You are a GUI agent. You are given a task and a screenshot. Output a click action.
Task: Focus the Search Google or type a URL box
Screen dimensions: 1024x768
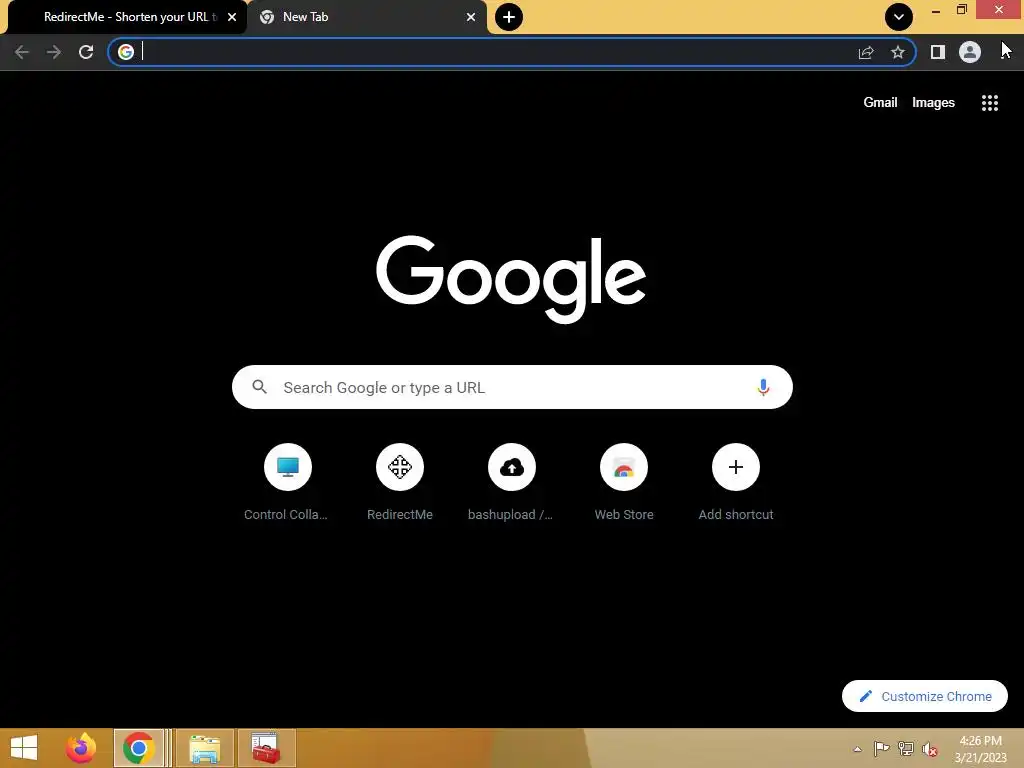(x=512, y=387)
